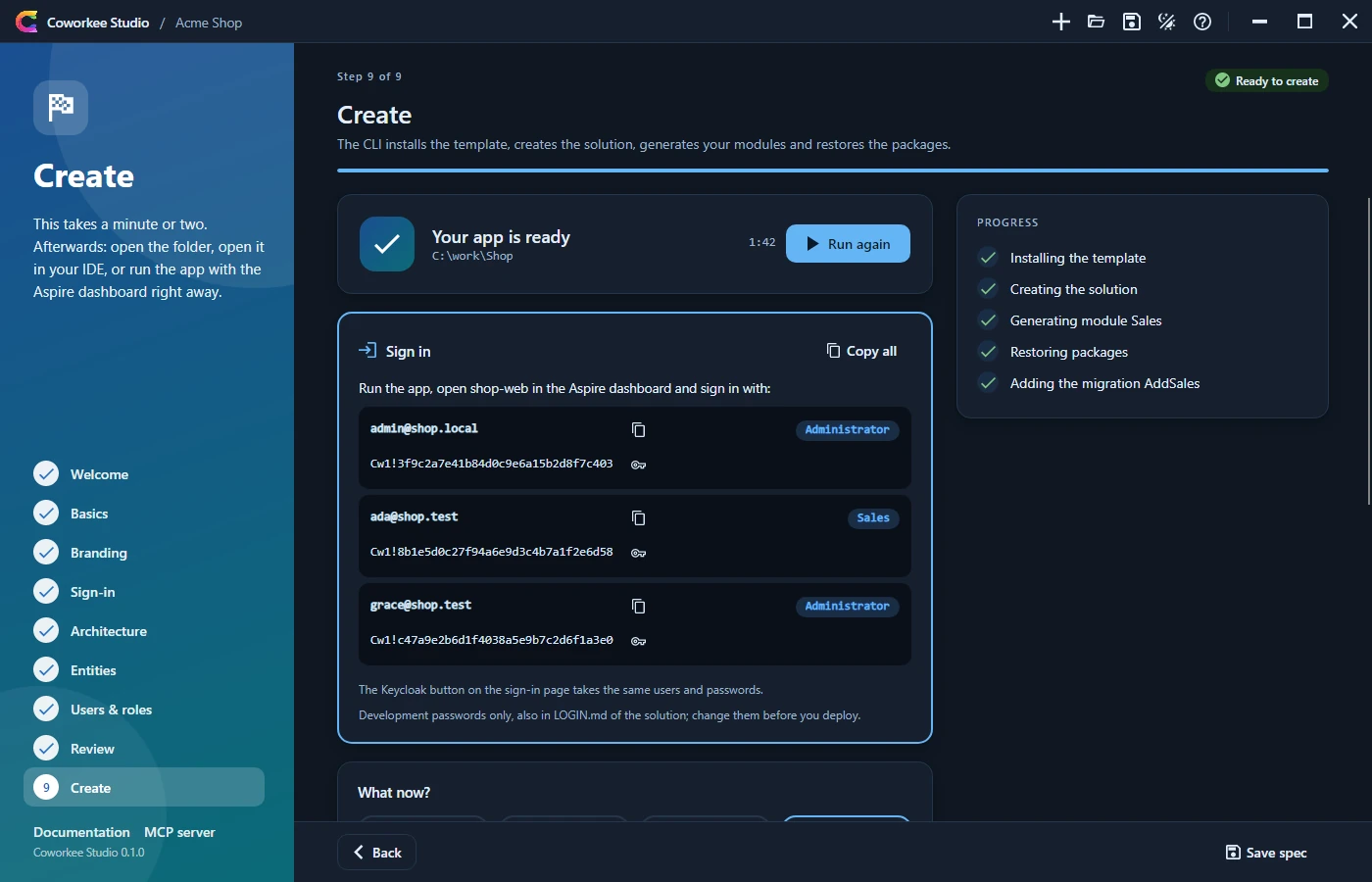Click the ada password starting Cw1!8b1e
Screen dimensions: 1372x882
point(491,552)
